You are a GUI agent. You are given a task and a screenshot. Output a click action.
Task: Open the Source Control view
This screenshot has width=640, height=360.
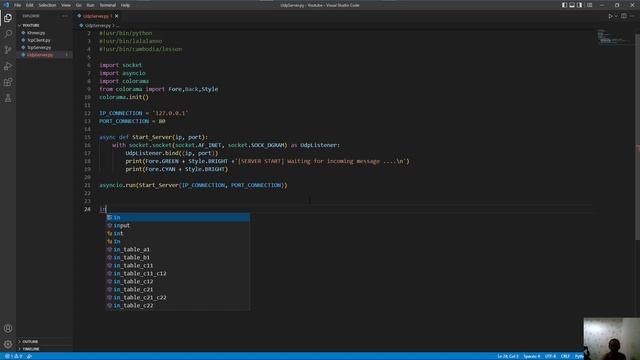click(8, 50)
